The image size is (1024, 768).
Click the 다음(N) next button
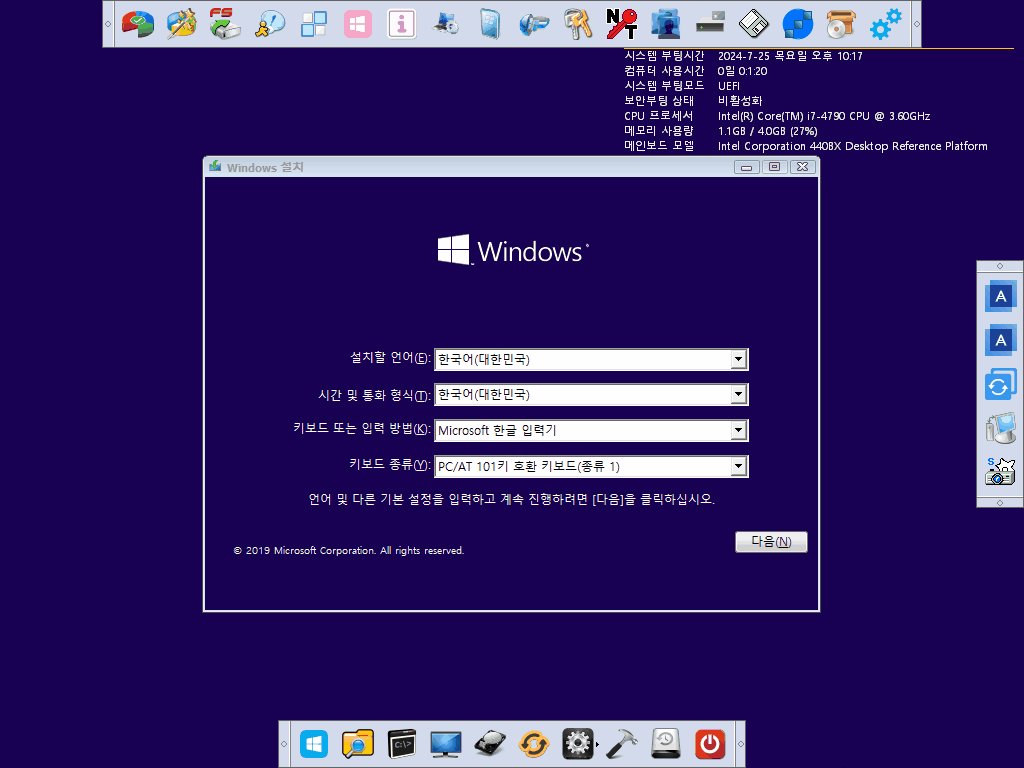coord(771,541)
